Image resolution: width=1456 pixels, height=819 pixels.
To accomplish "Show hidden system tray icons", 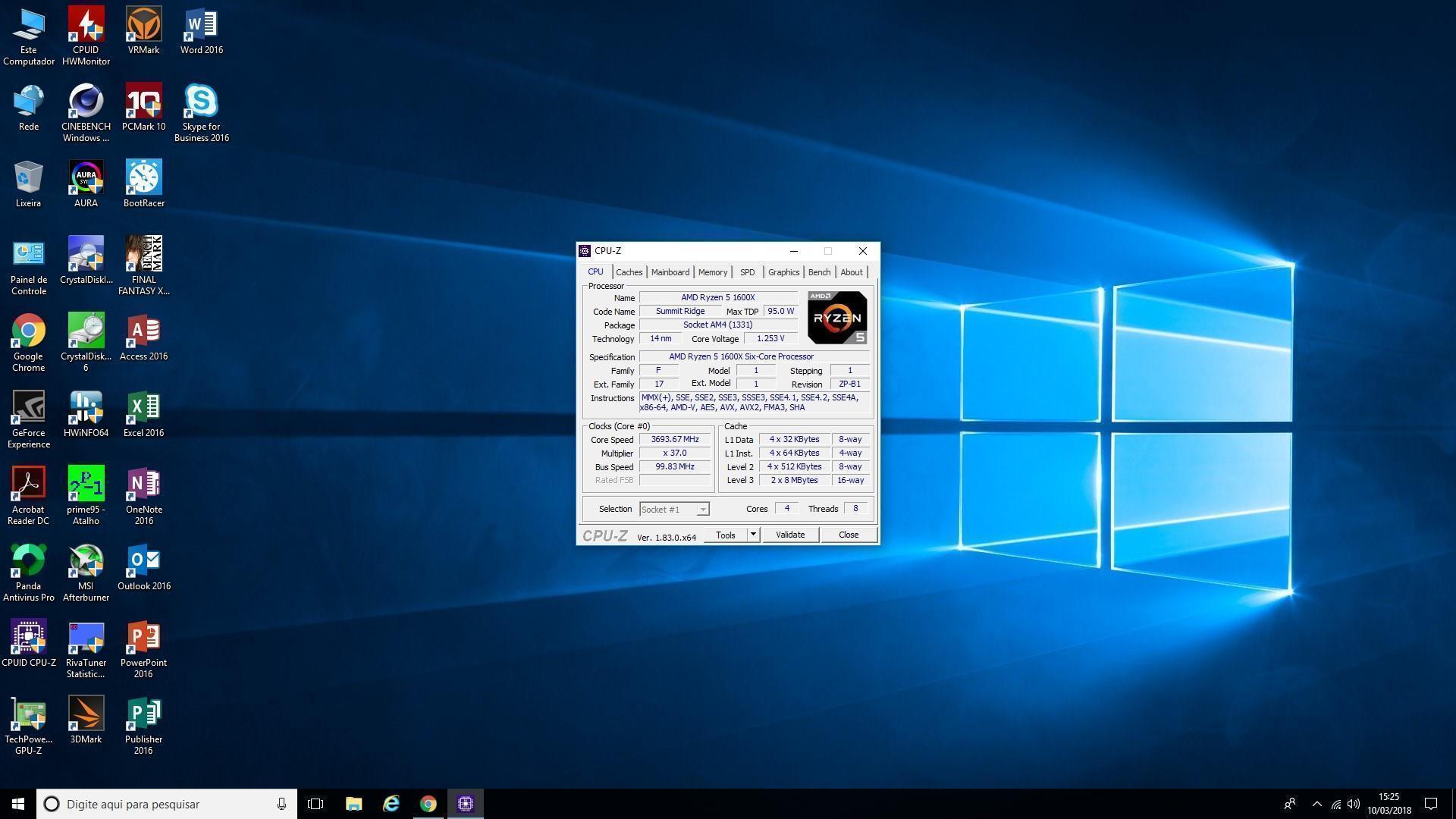I will coord(1316,804).
